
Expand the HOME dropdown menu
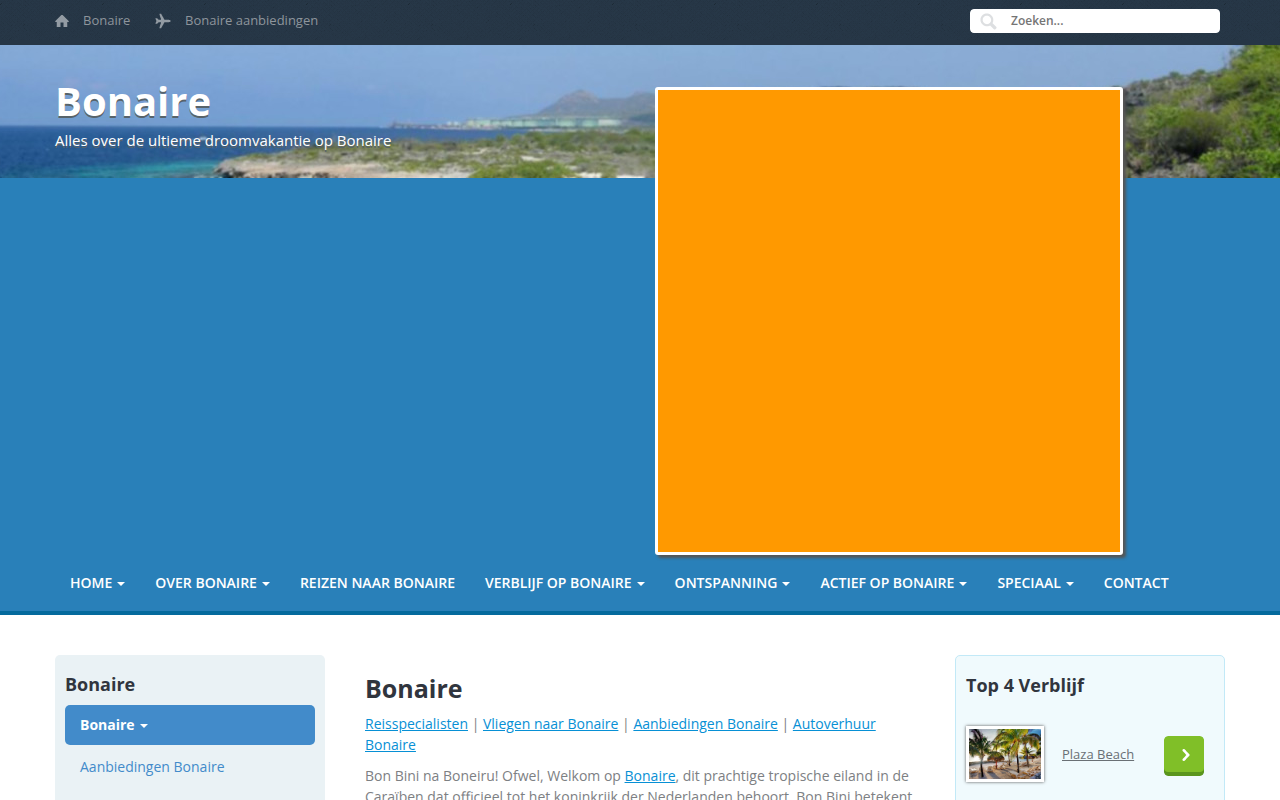(x=97, y=583)
